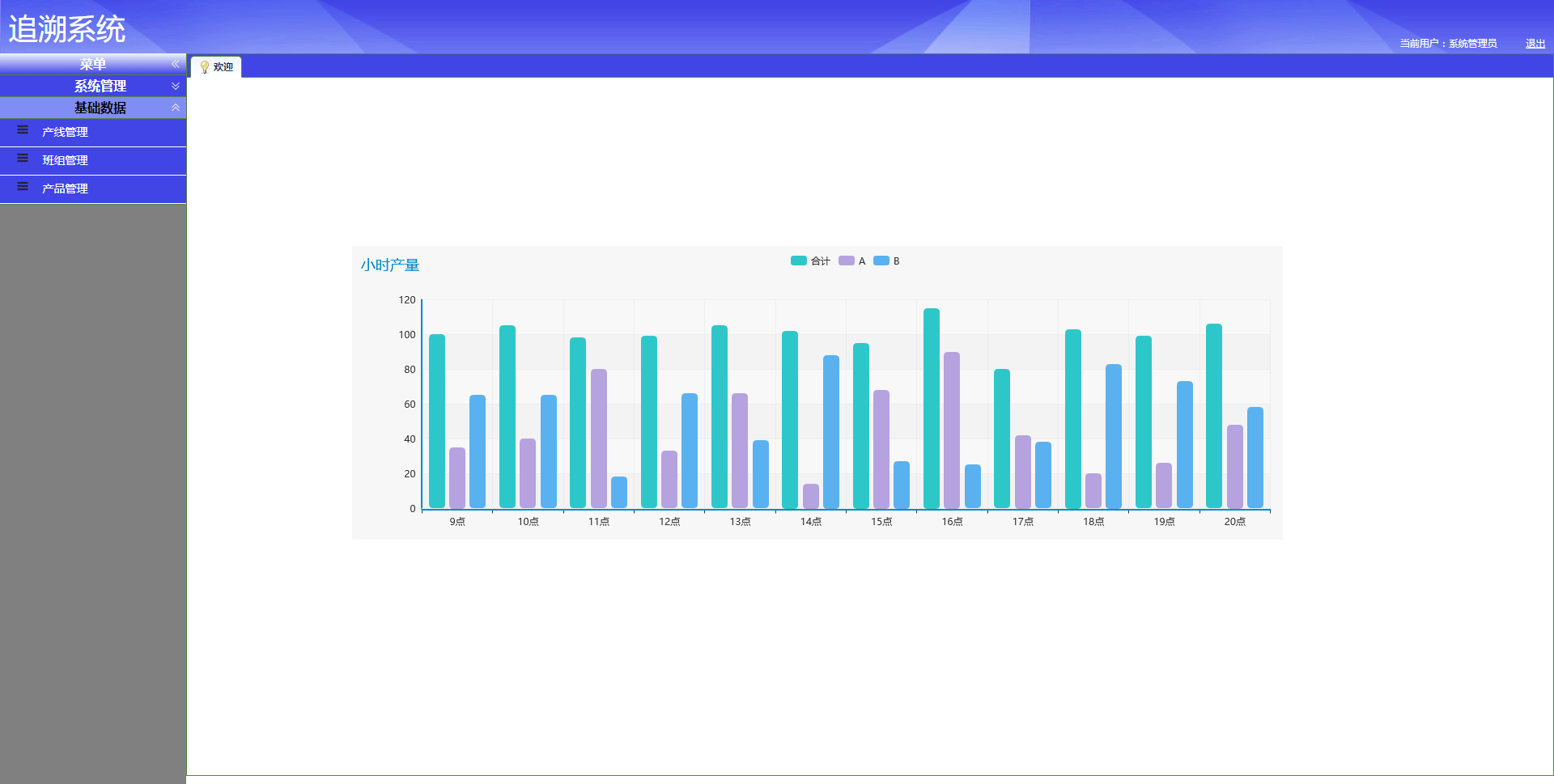Click the lightbulb icon on 欢迎 tab

pos(205,67)
